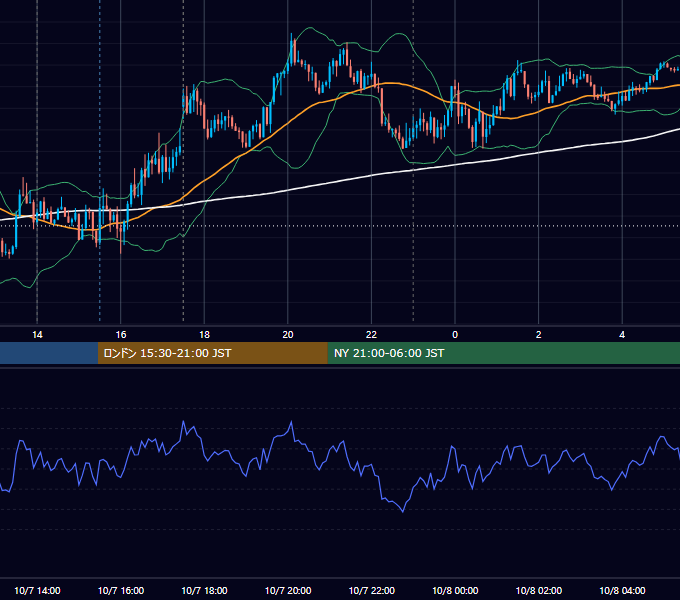Click the 10/7 22:00 date label
The image size is (680, 600).
[372, 590]
